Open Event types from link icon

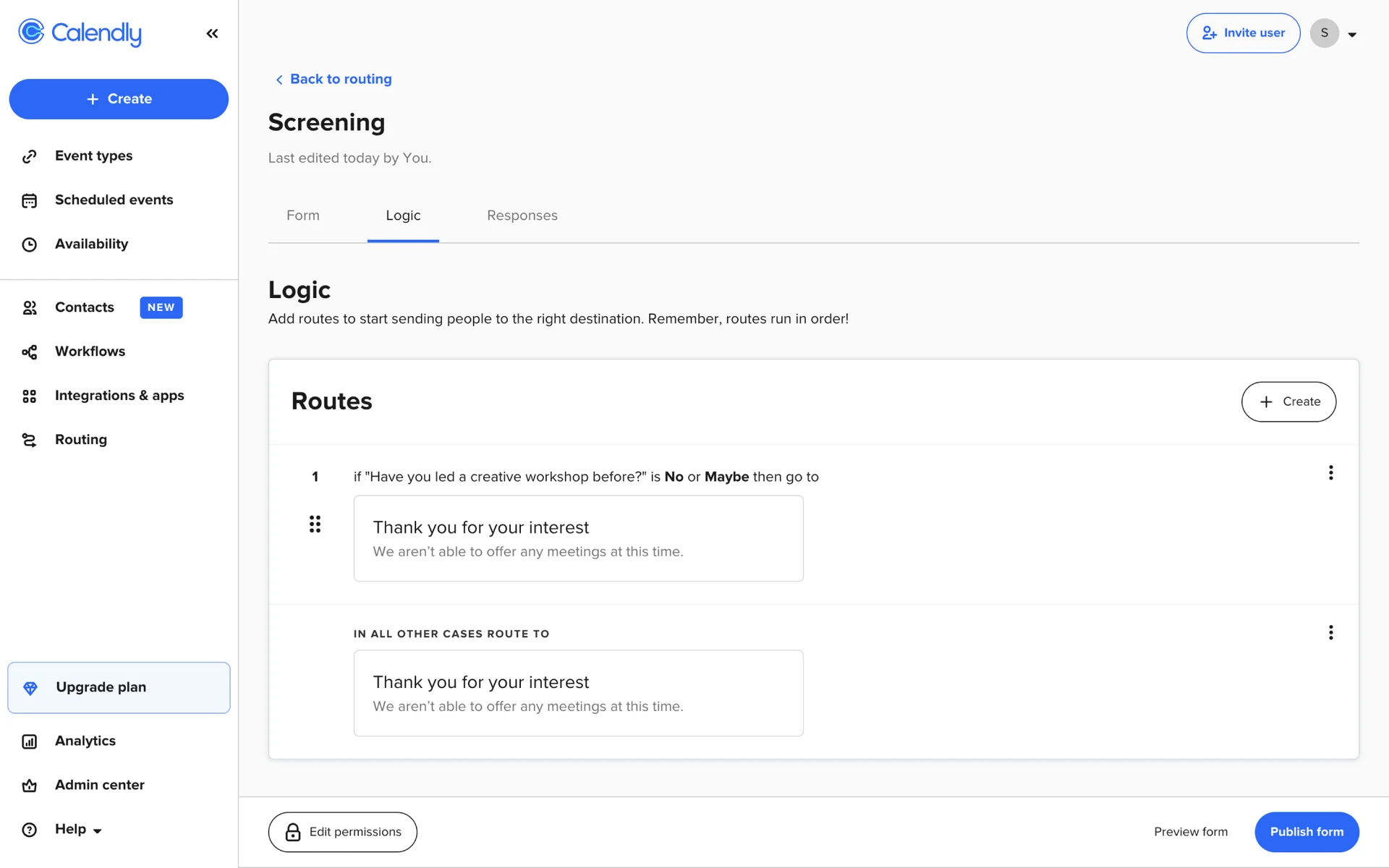coord(29,156)
